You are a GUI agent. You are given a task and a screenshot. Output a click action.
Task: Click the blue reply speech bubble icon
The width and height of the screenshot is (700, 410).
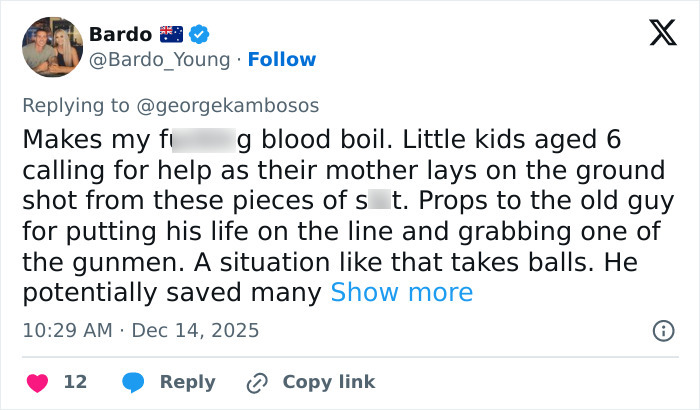pyautogui.click(x=133, y=382)
